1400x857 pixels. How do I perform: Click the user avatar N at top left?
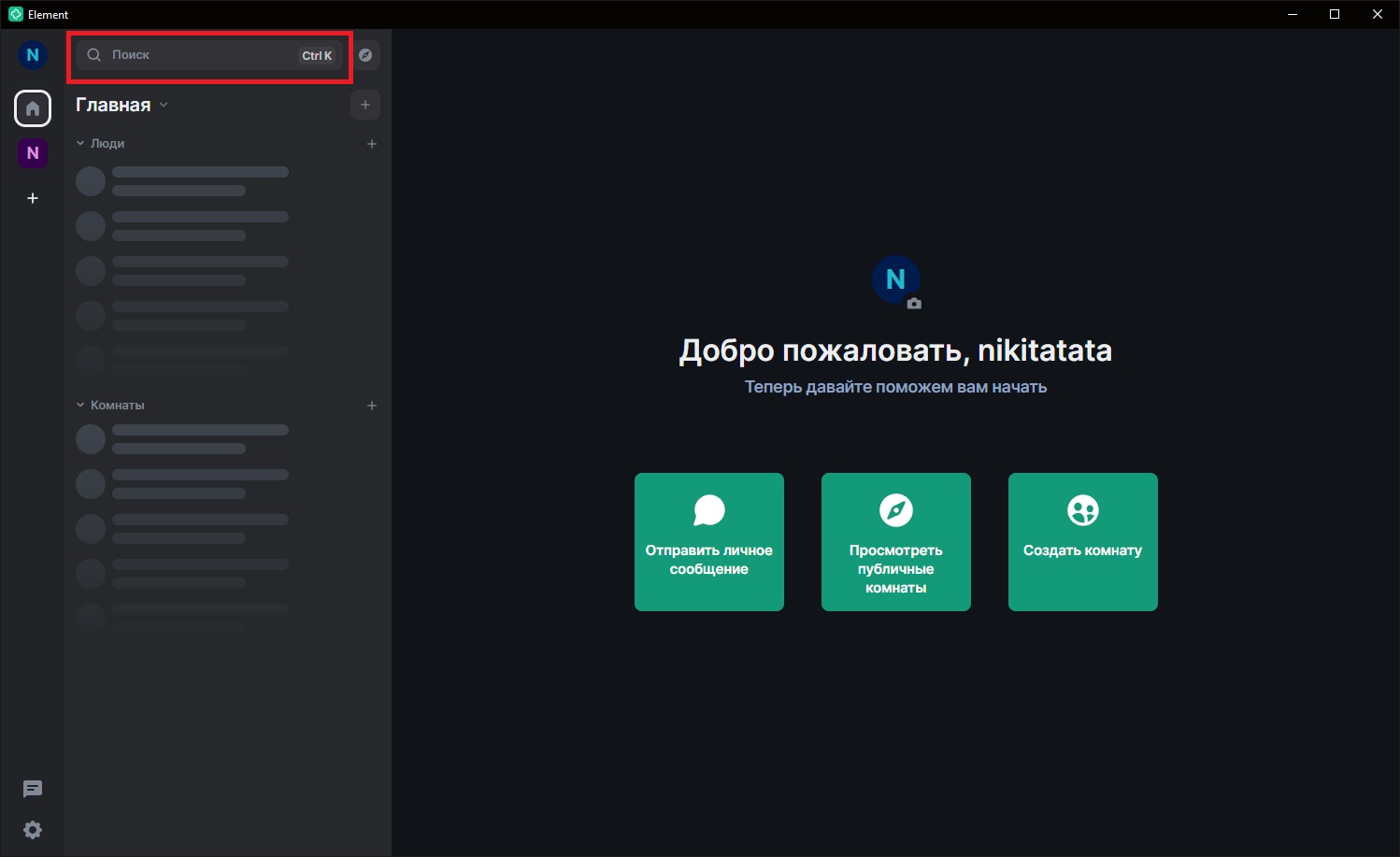tap(33, 55)
